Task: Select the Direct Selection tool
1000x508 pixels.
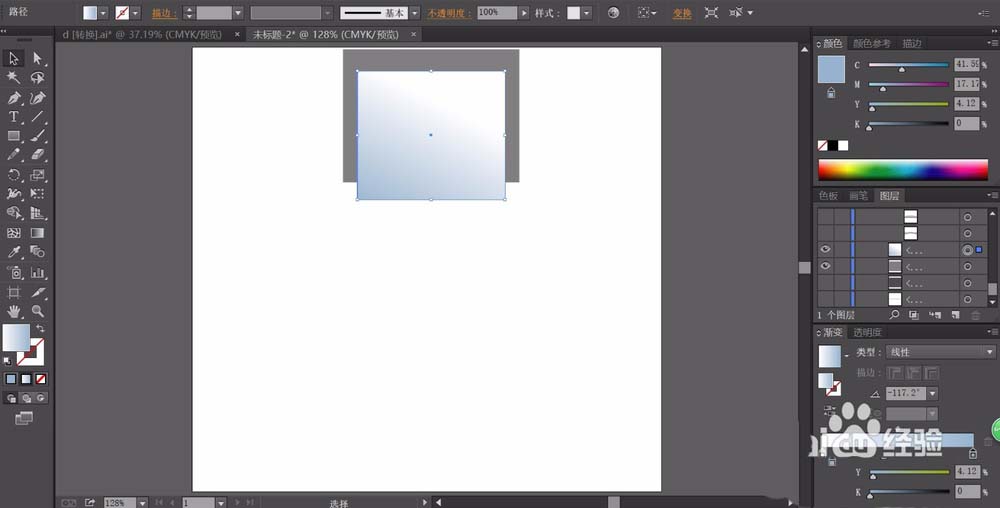Action: (x=38, y=59)
